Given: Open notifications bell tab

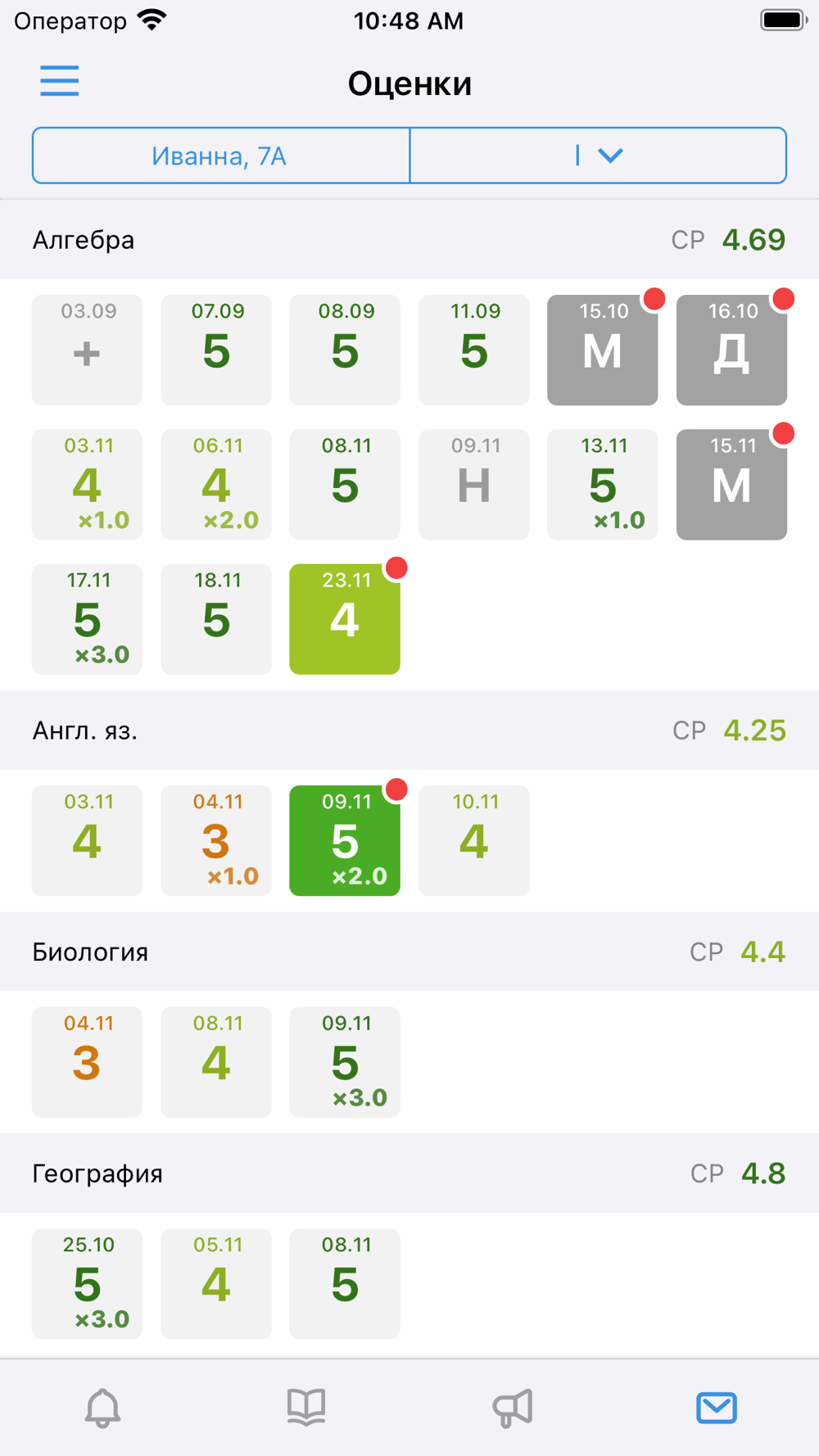Looking at the screenshot, I should click(x=102, y=1408).
